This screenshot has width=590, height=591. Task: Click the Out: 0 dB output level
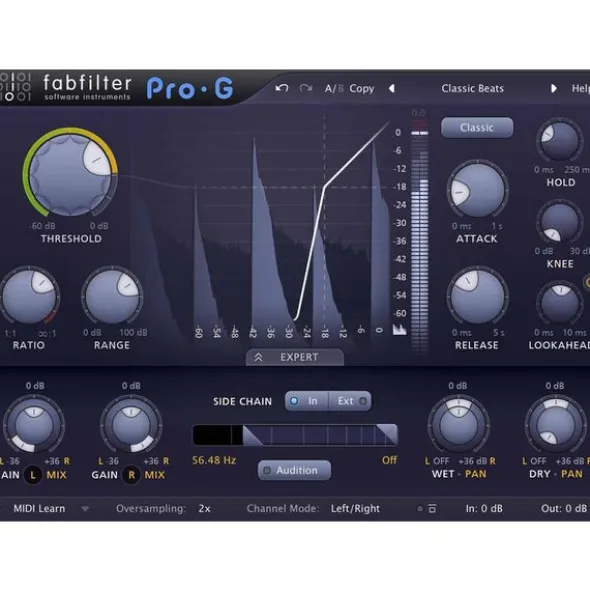pos(564,508)
